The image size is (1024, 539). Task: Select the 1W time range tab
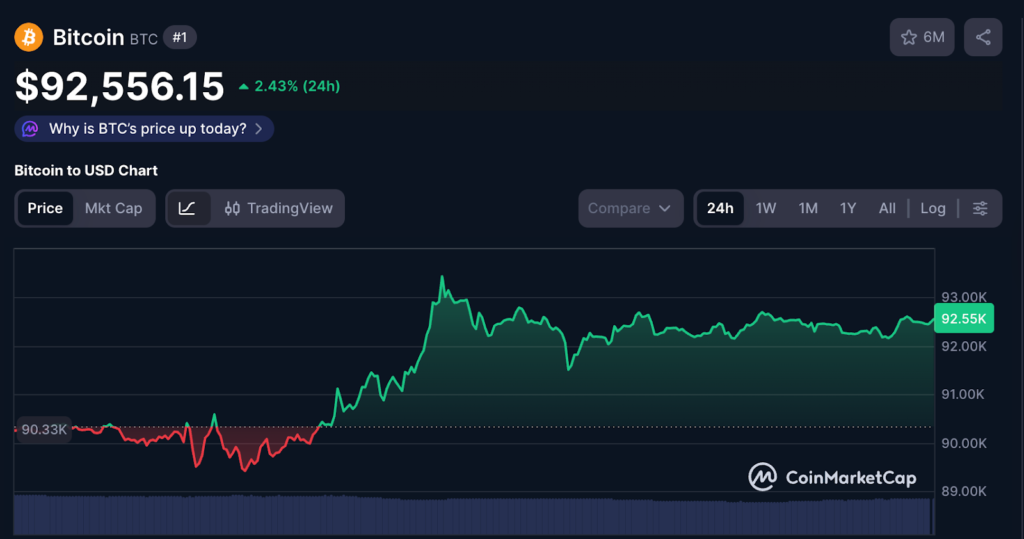[x=766, y=208]
